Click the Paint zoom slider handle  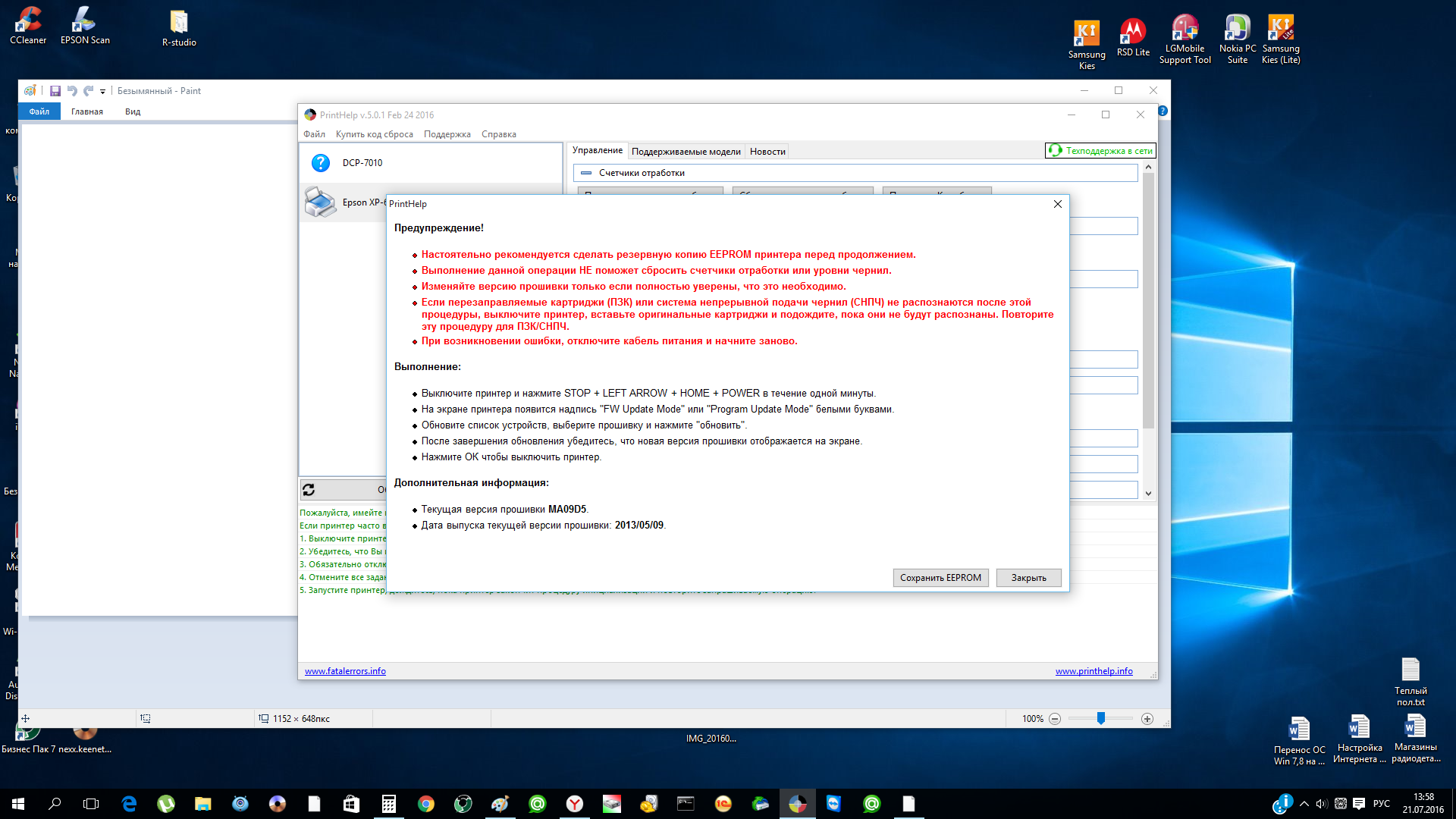pos(1101,718)
